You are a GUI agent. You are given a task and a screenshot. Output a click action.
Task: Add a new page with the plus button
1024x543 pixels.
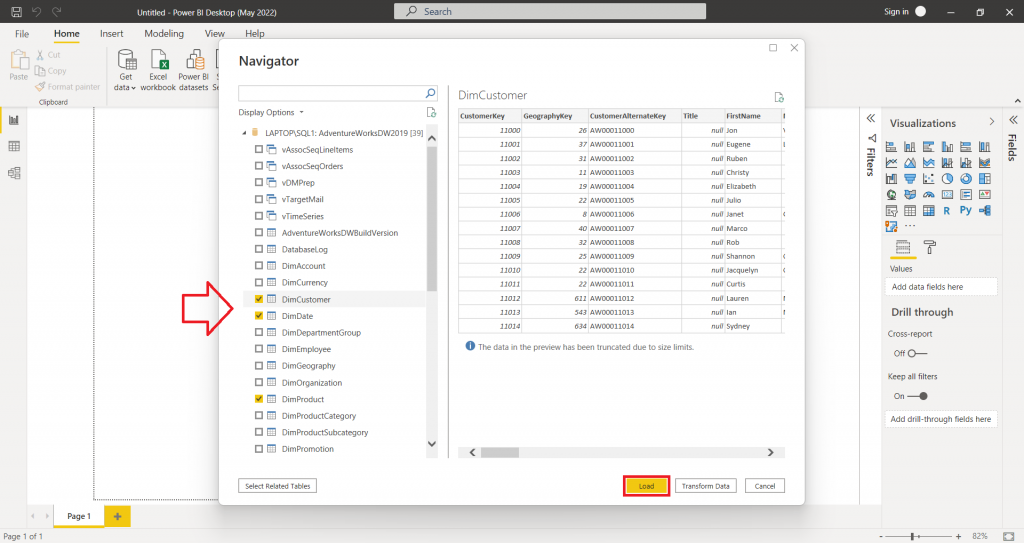(118, 516)
